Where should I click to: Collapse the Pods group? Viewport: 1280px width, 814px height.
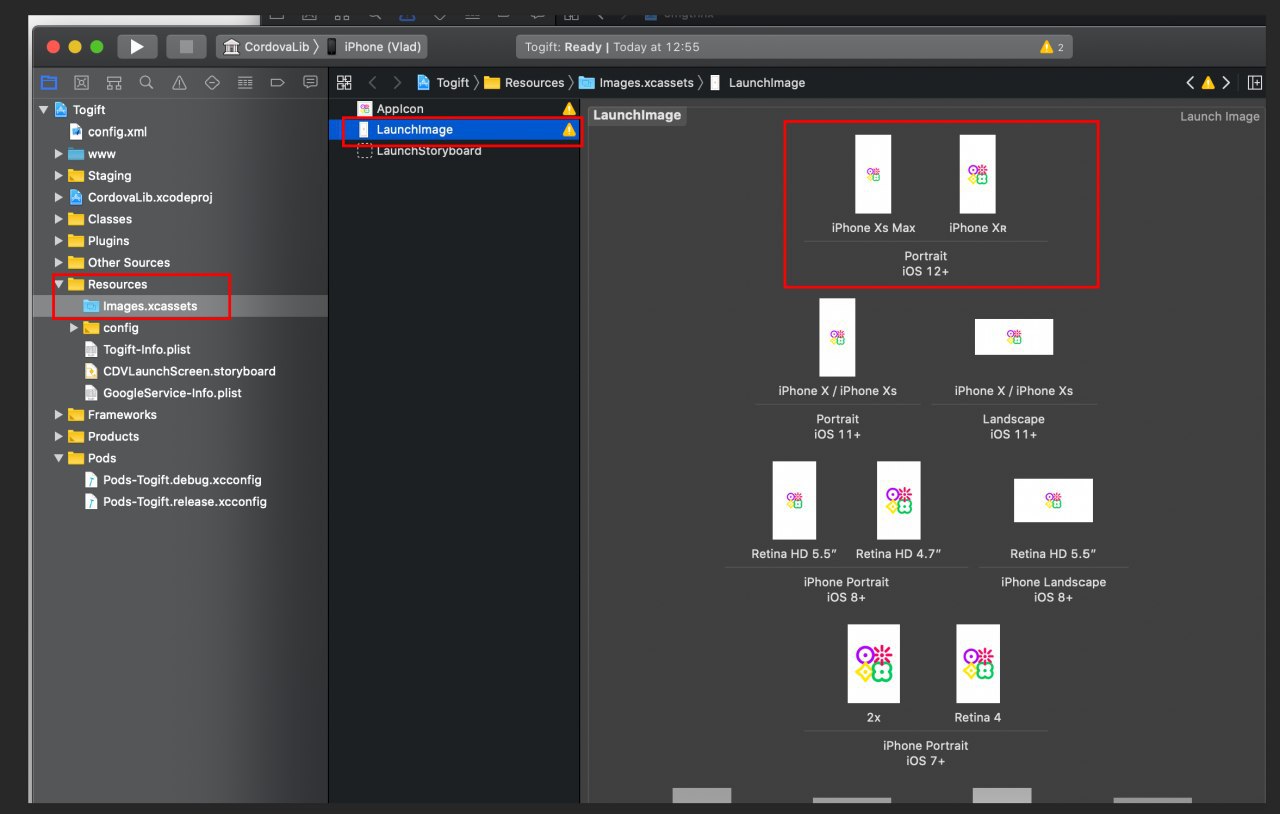(59, 458)
